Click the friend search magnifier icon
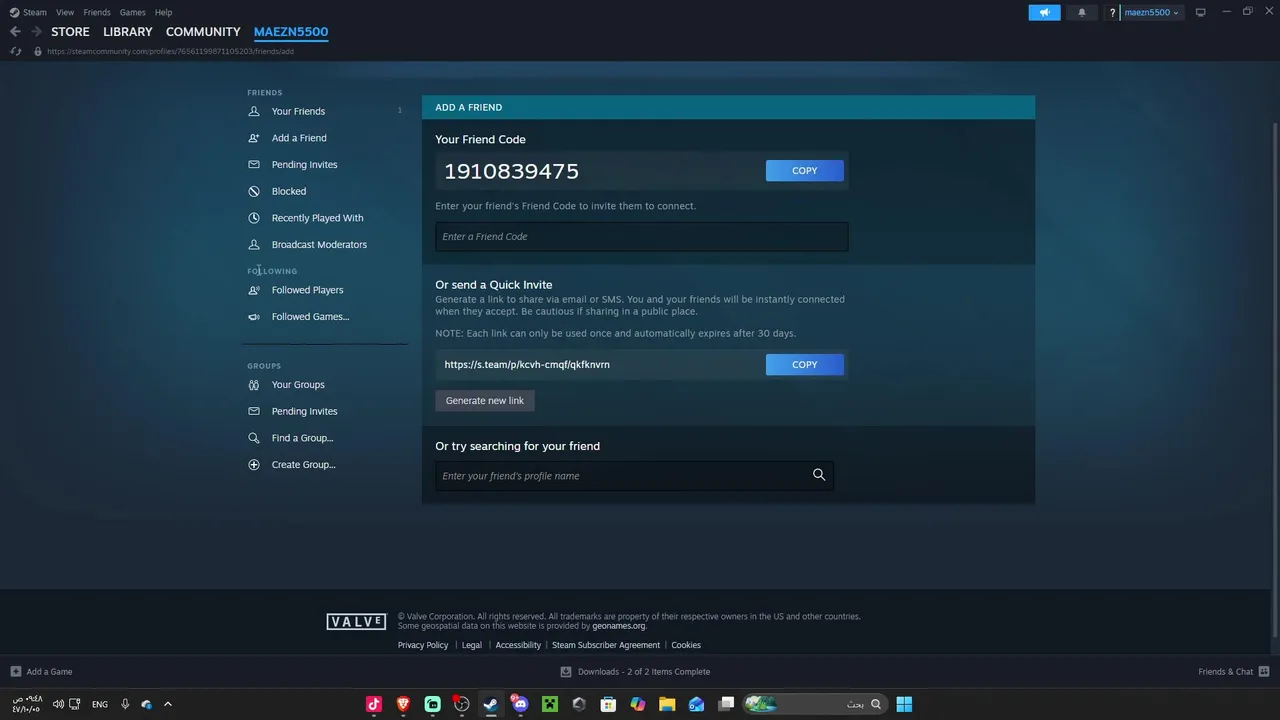The height and width of the screenshot is (720, 1280). tap(819, 475)
